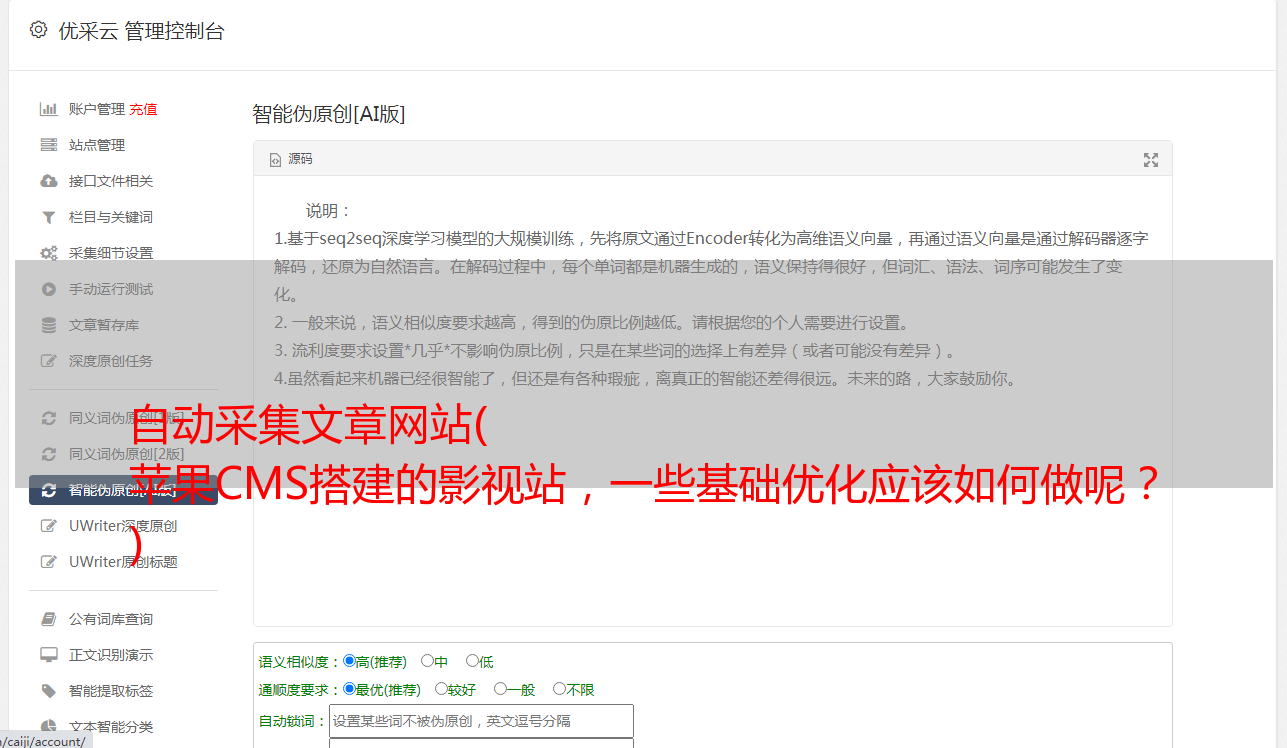Image resolution: width=1287 pixels, height=748 pixels.
Task: Select 一般 for 通顺度要求
Action: point(500,689)
